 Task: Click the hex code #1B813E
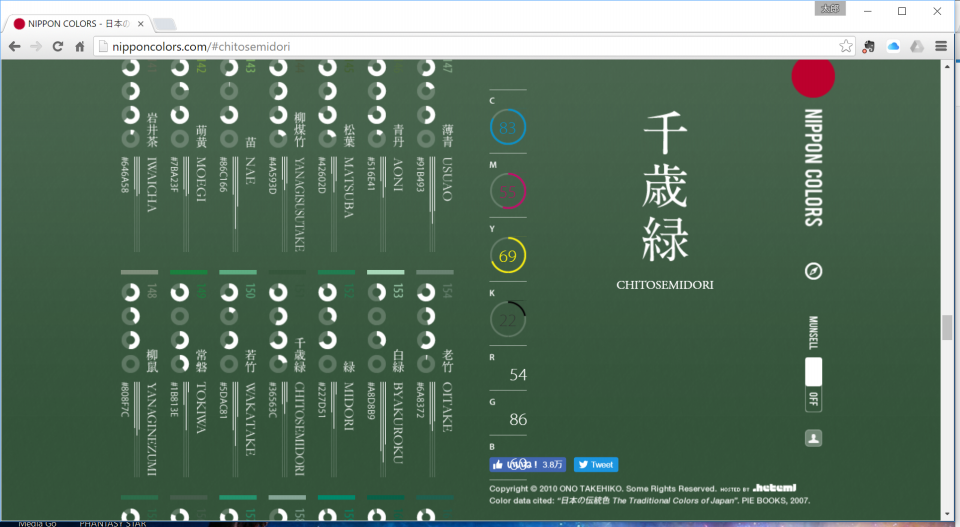pyautogui.click(x=174, y=400)
